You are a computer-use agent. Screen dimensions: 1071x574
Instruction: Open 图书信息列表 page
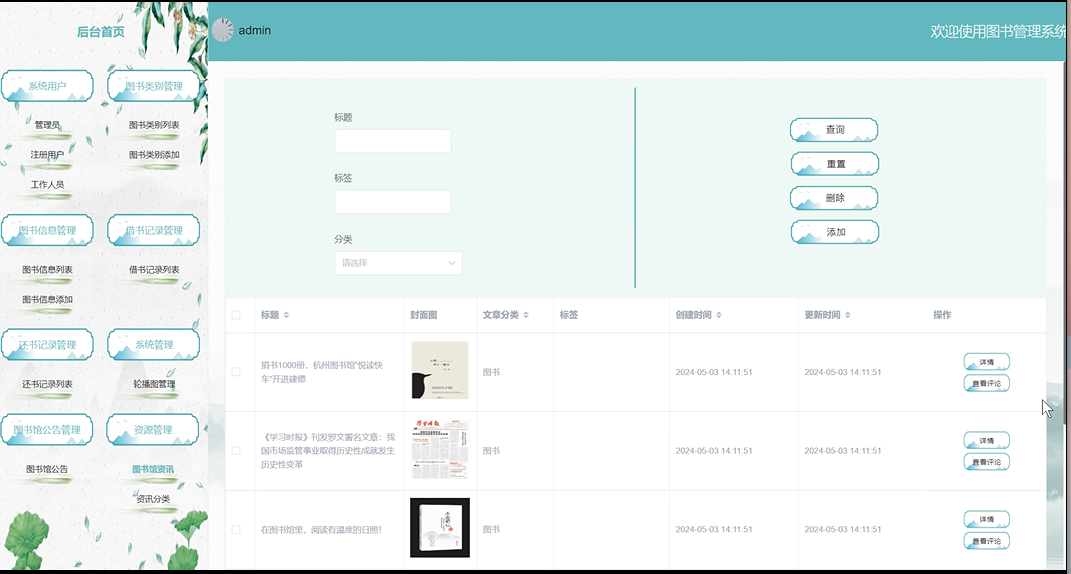click(47, 269)
